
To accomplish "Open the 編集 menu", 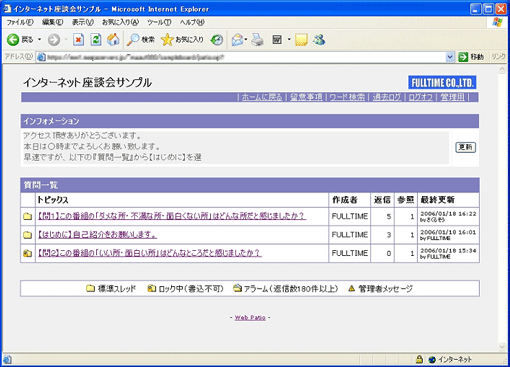I will click(x=53, y=22).
